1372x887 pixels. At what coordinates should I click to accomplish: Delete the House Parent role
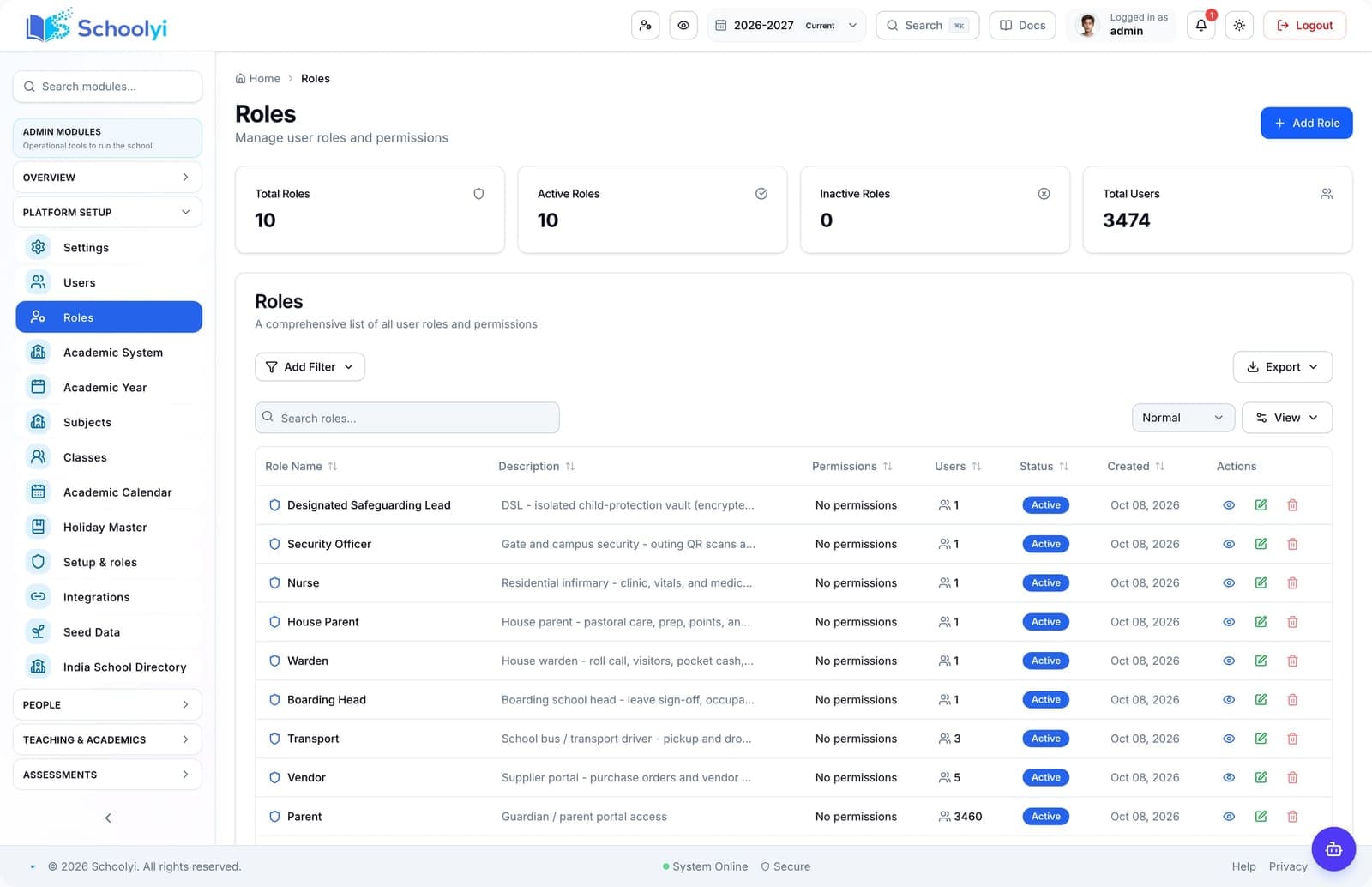pyautogui.click(x=1292, y=622)
